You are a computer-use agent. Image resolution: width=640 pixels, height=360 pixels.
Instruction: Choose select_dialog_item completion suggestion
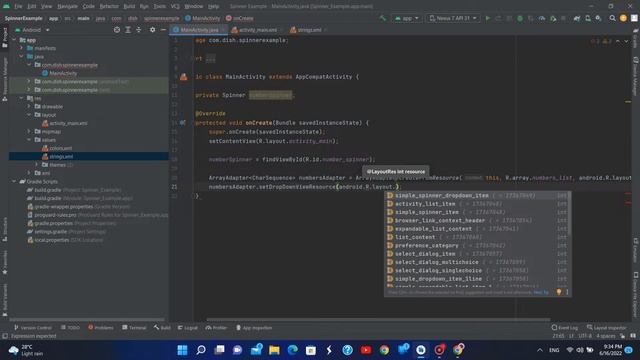coord(477,254)
